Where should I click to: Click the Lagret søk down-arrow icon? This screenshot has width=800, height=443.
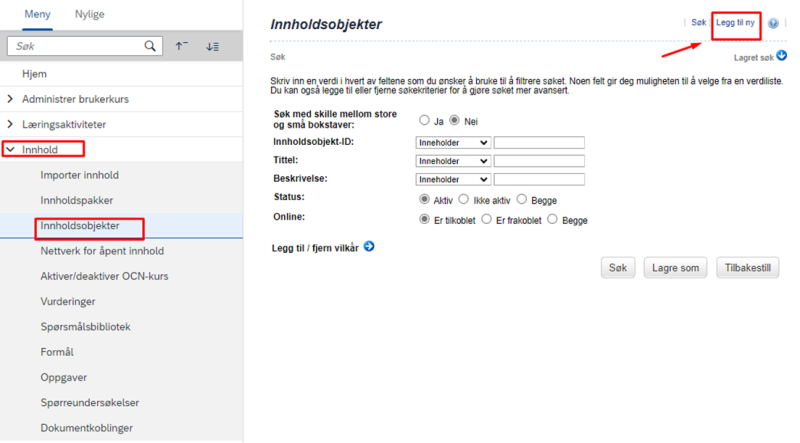pyautogui.click(x=781, y=56)
